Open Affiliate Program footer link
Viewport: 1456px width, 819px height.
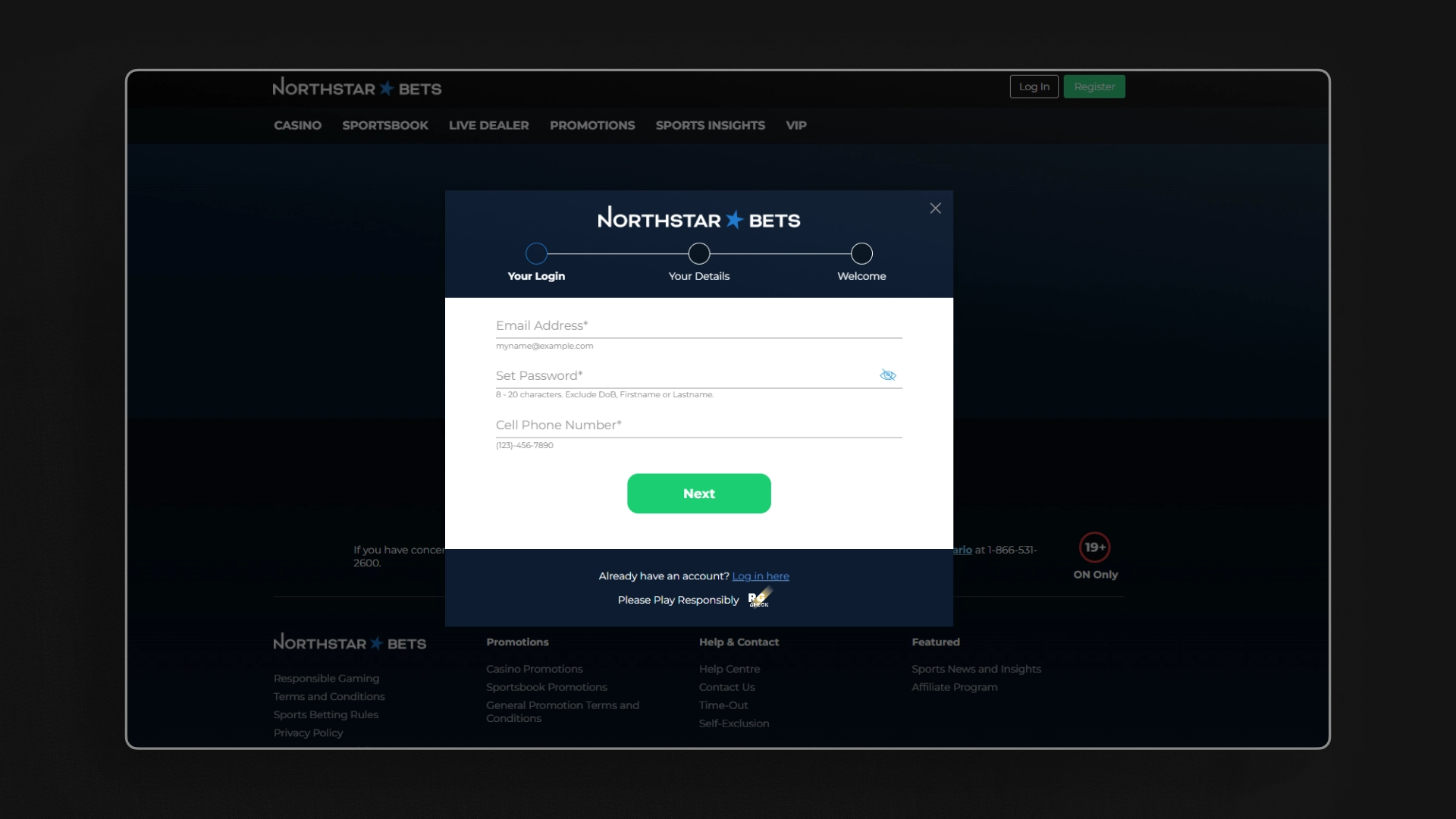[955, 688]
